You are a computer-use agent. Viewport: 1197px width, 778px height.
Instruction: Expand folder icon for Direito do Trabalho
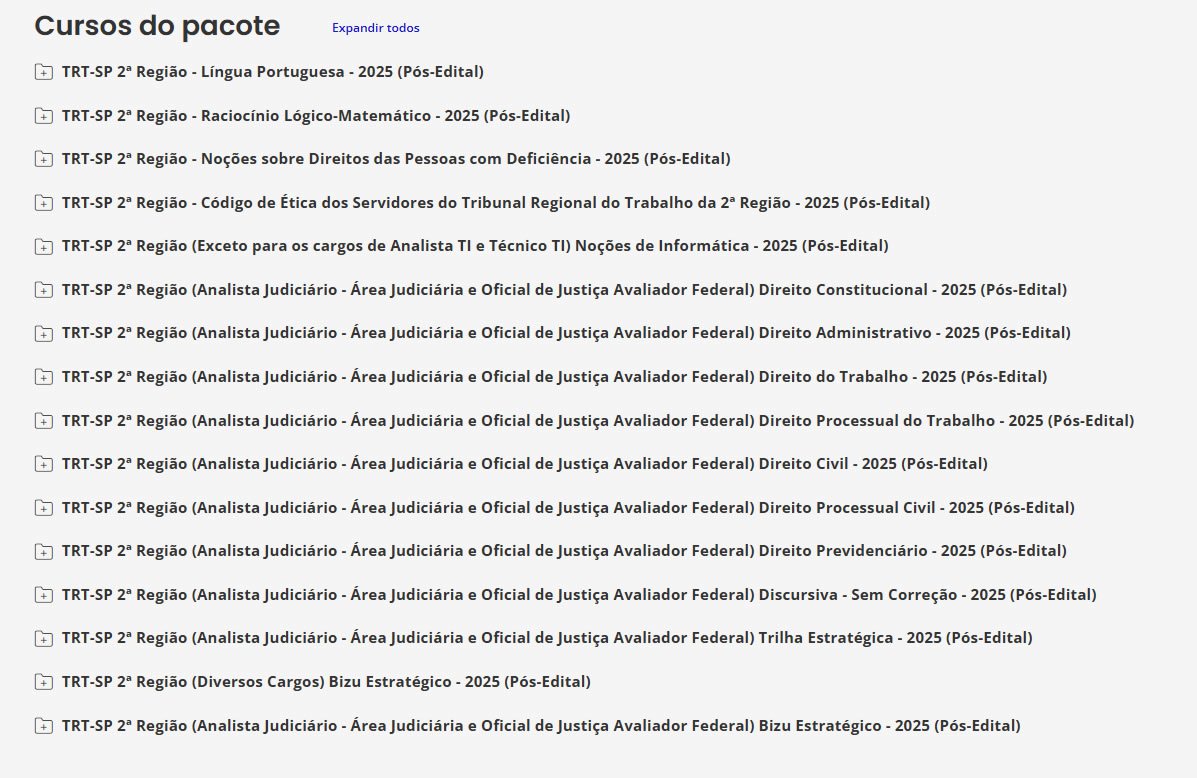[43, 377]
